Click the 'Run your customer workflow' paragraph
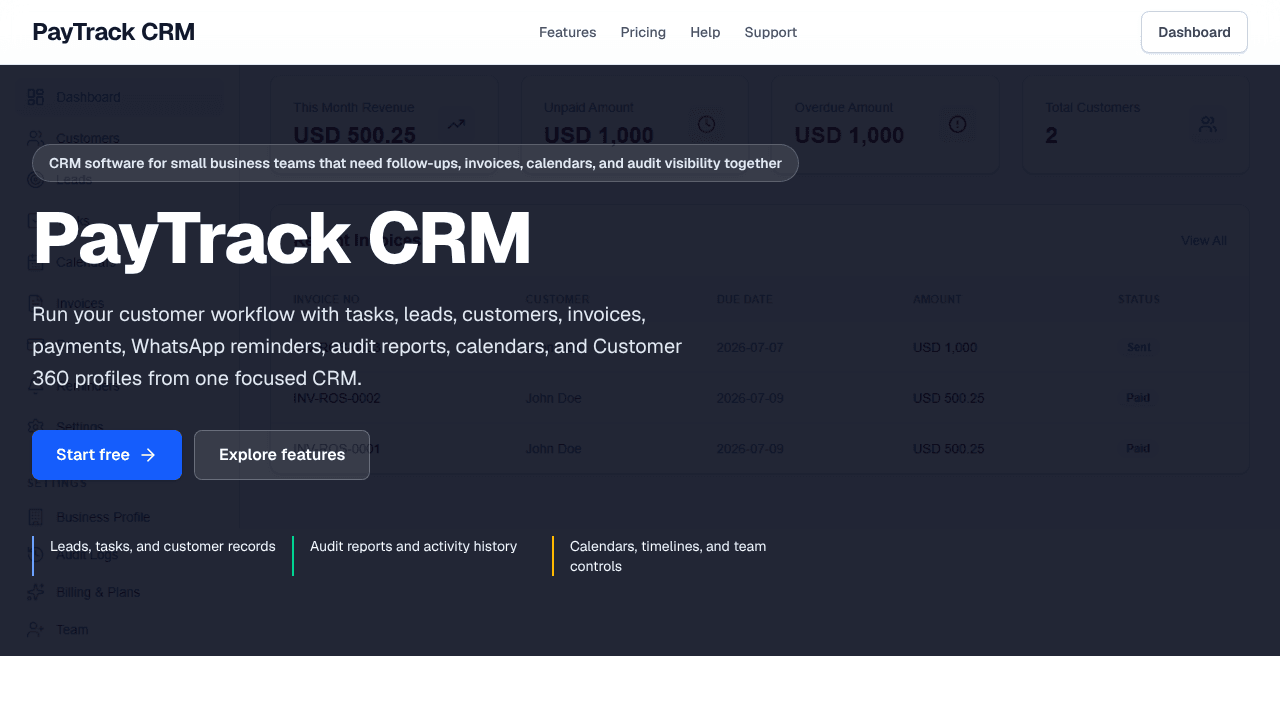The image size is (1280, 720). [x=357, y=346]
